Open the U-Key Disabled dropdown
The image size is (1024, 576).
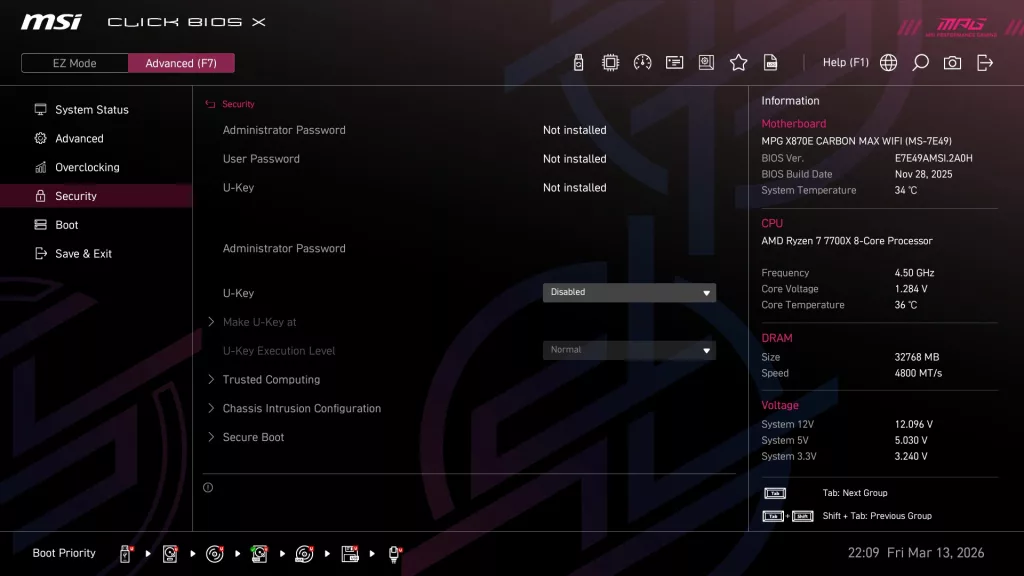tap(629, 292)
